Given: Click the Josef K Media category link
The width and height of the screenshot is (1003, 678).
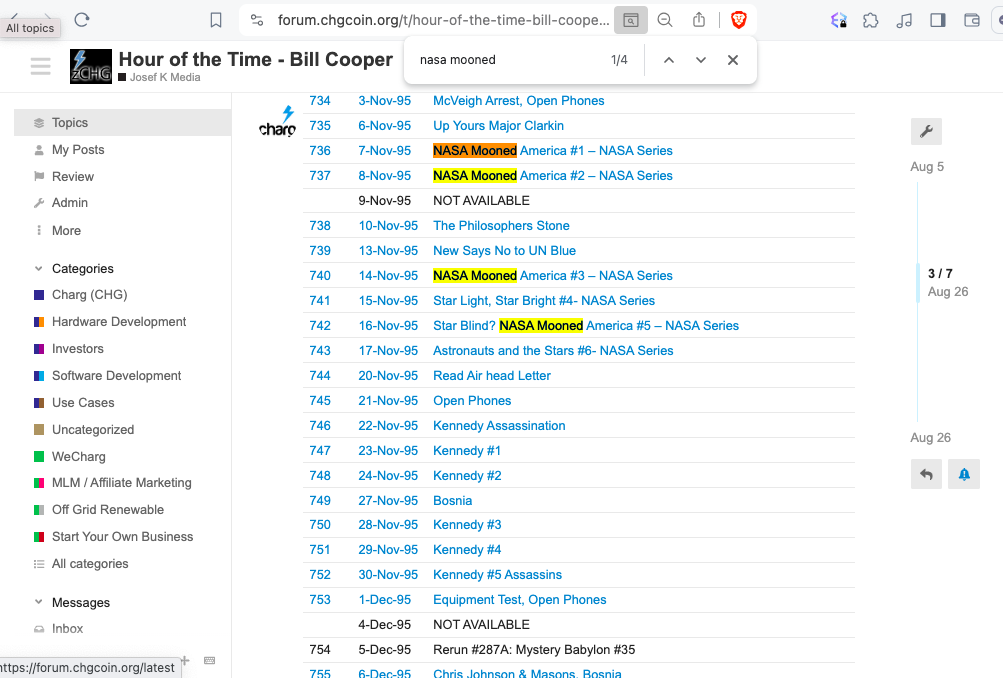Looking at the screenshot, I should (165, 77).
